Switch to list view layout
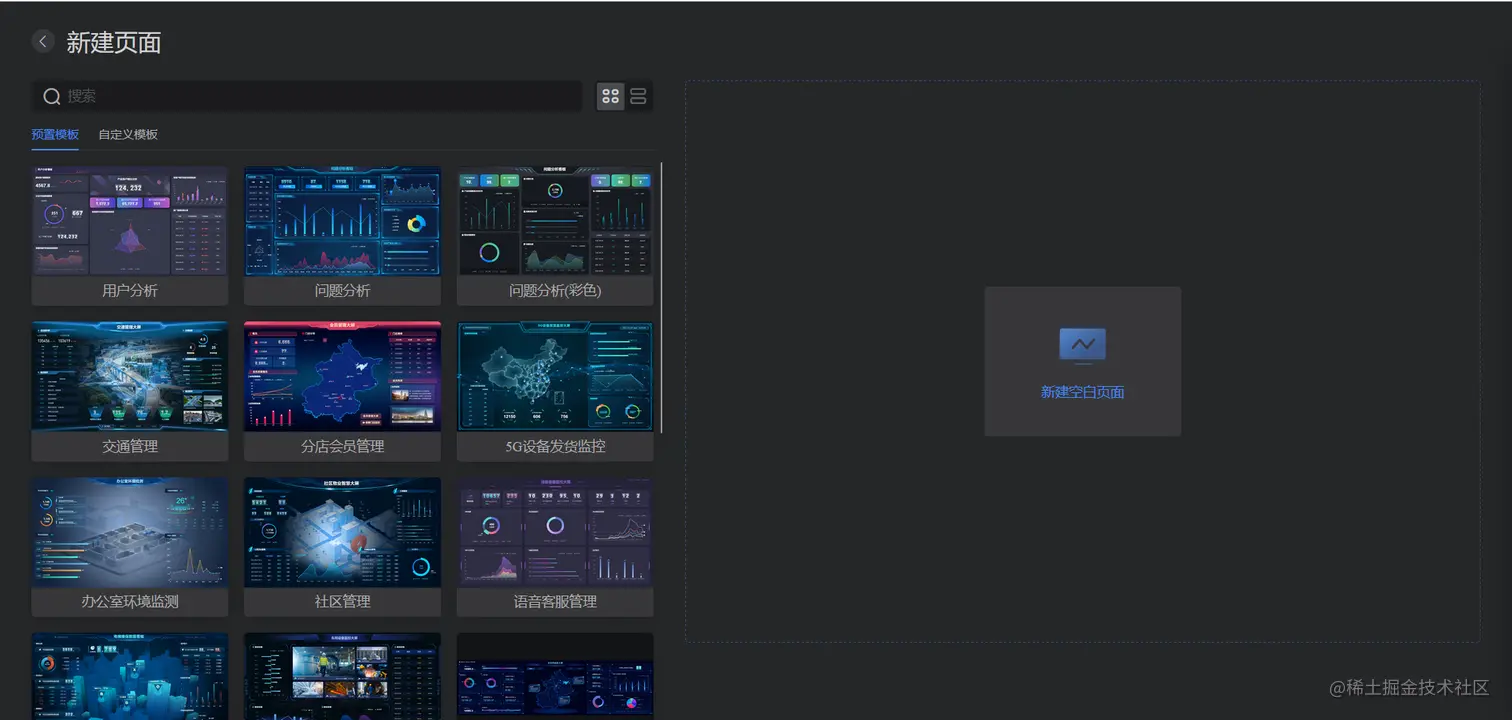 638,96
